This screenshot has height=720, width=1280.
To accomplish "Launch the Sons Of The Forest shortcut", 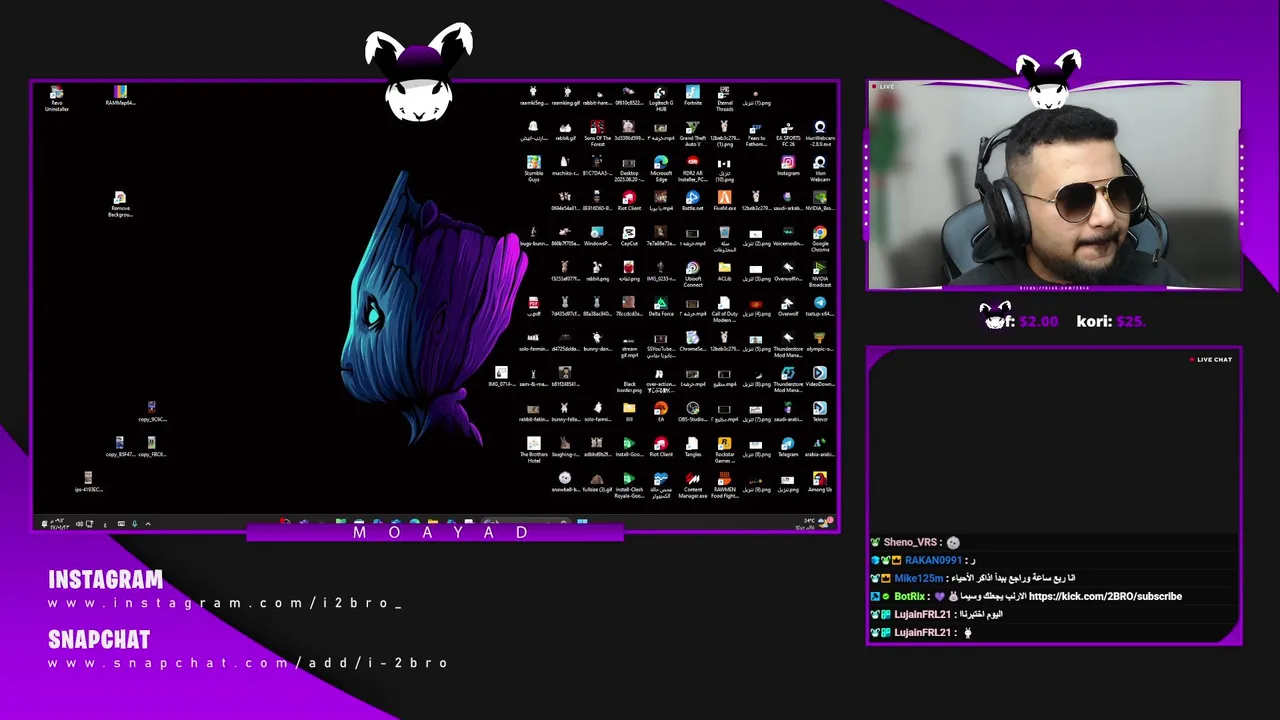I will tap(597, 134).
